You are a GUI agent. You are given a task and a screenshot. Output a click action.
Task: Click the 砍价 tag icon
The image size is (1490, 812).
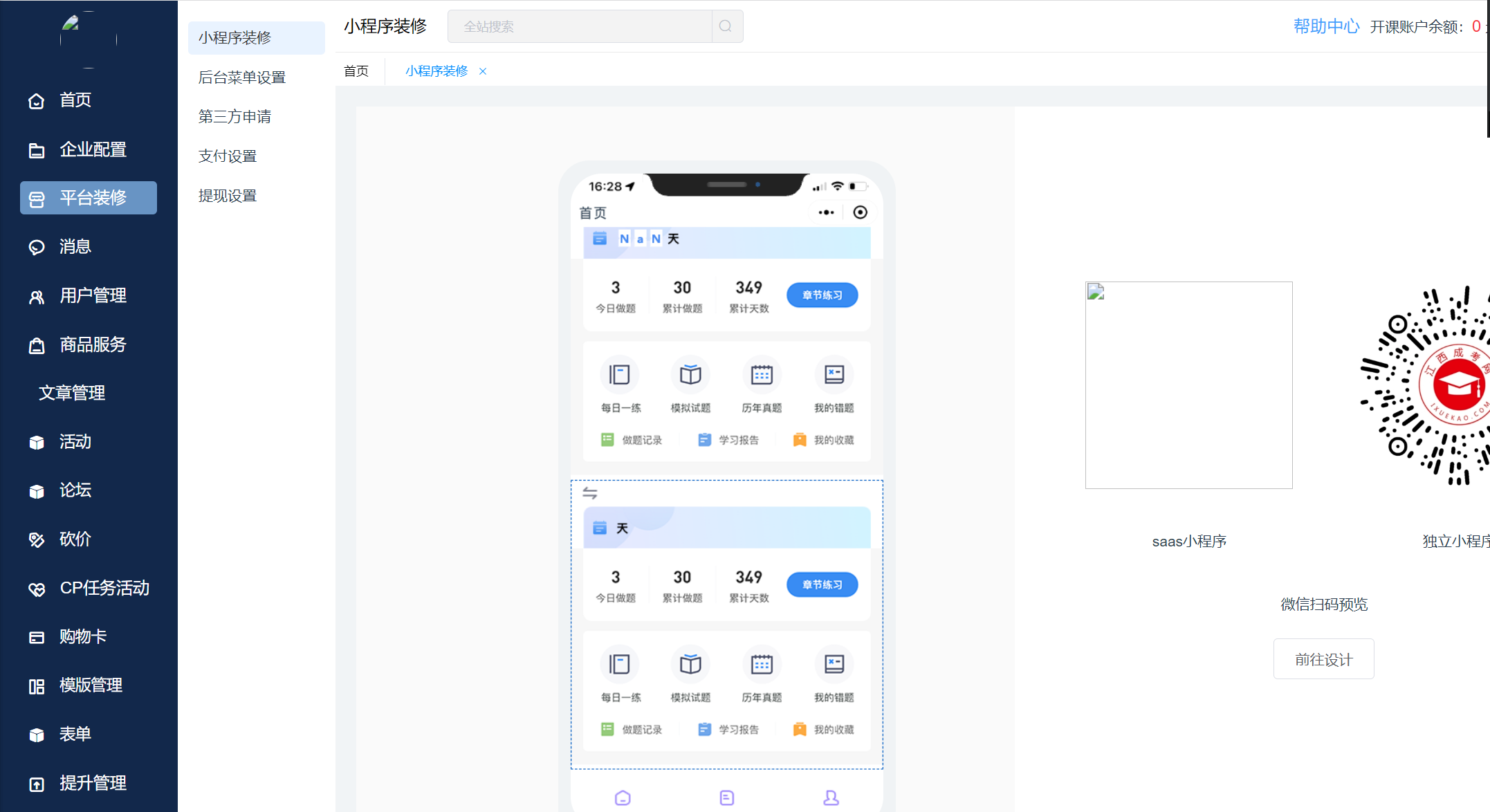coord(37,540)
